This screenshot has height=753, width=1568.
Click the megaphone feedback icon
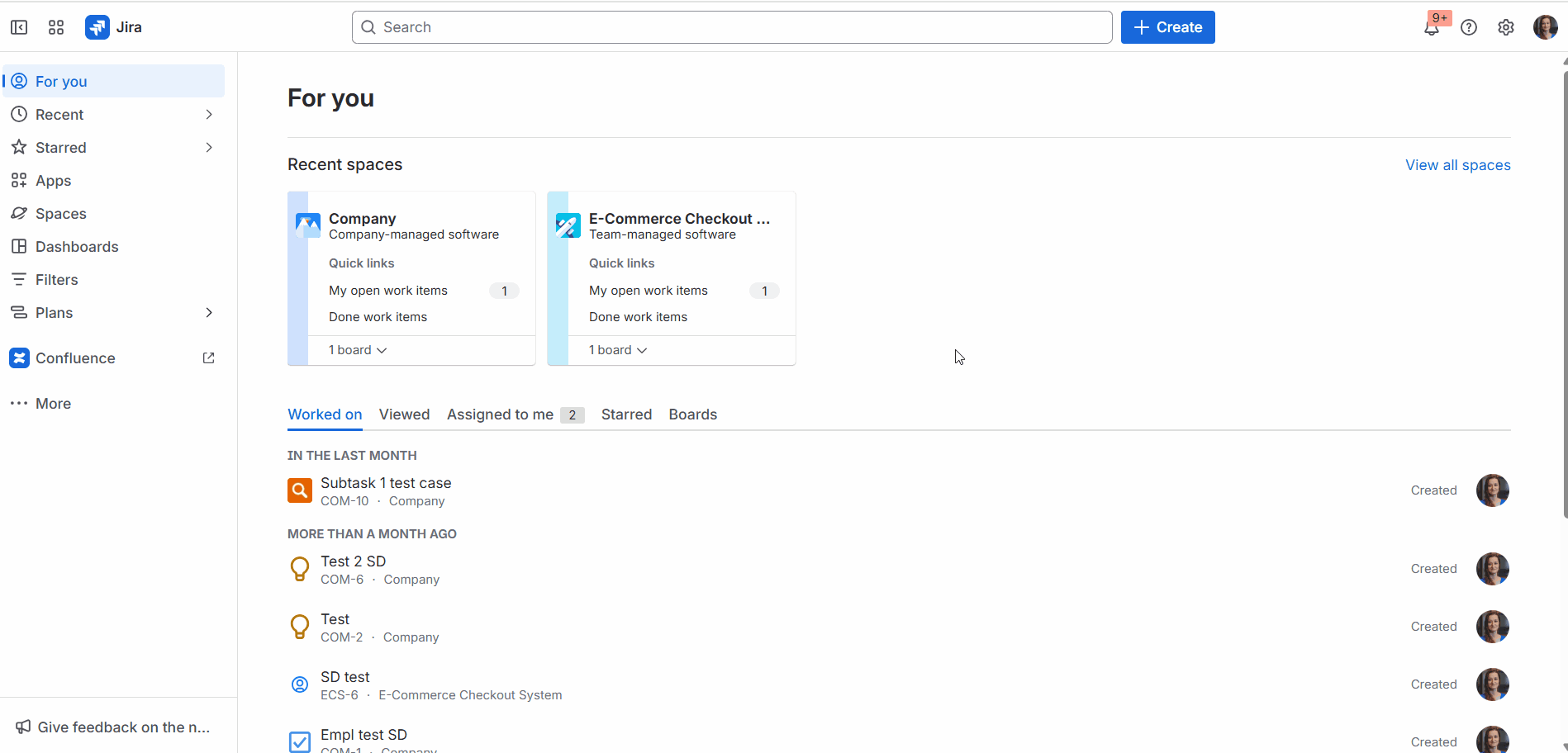(x=23, y=727)
